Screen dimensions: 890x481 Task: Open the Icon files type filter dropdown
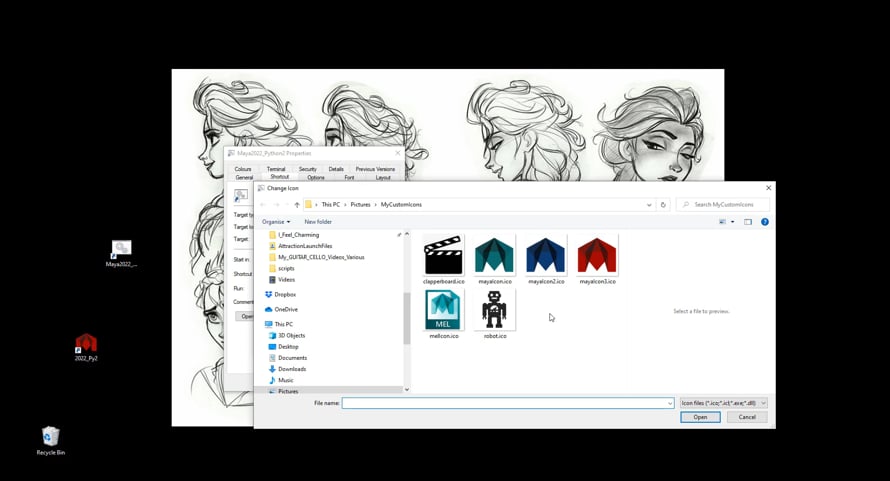723,403
